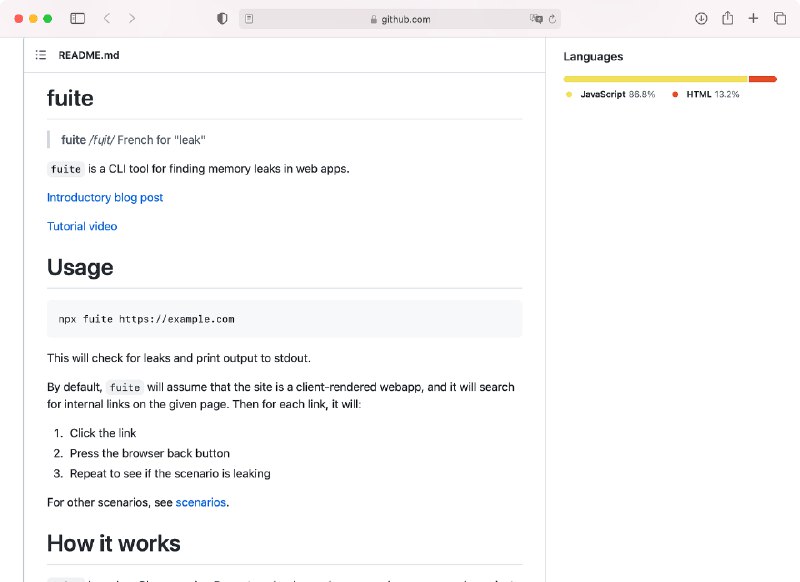
Task: Click the 'Click the link' list item
Action: [x=103, y=433]
